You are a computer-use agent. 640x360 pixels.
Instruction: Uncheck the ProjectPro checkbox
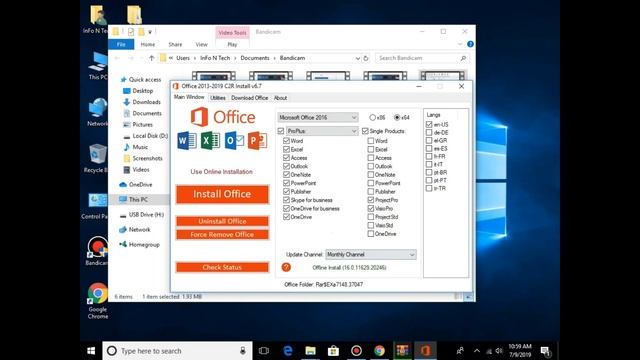click(x=371, y=200)
